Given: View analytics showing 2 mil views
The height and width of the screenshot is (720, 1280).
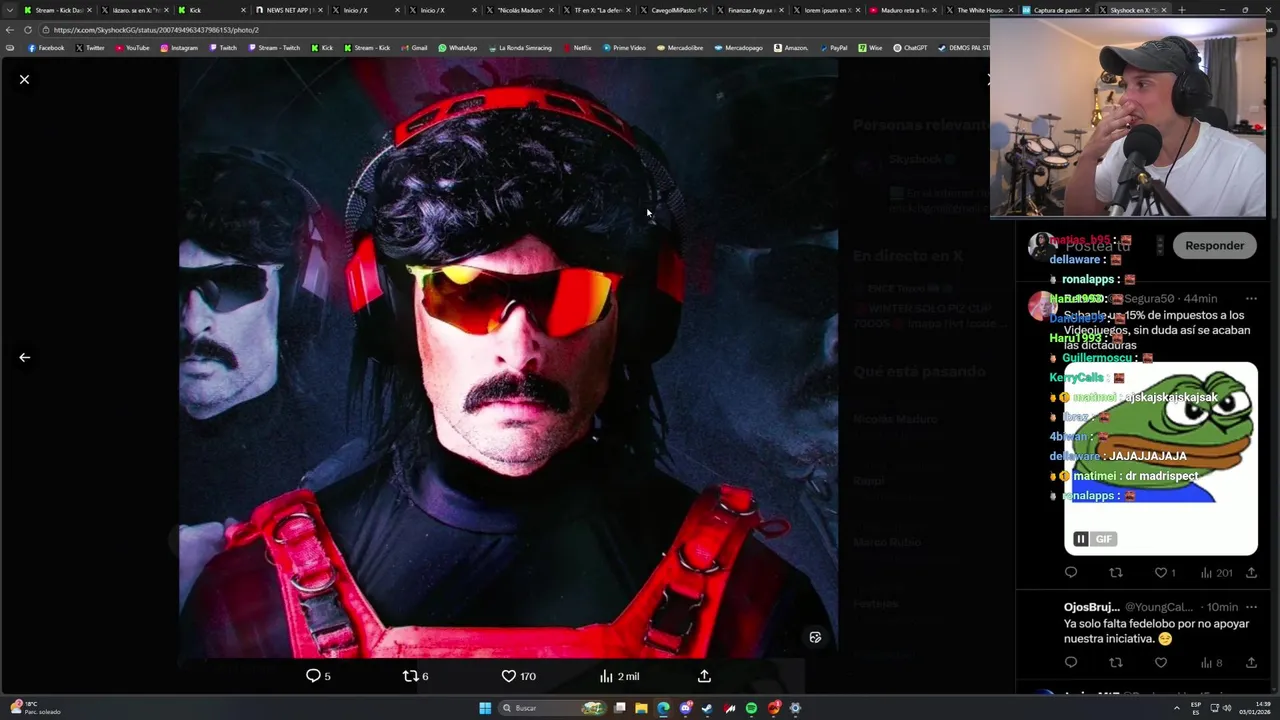Looking at the screenshot, I should pyautogui.click(x=619, y=676).
